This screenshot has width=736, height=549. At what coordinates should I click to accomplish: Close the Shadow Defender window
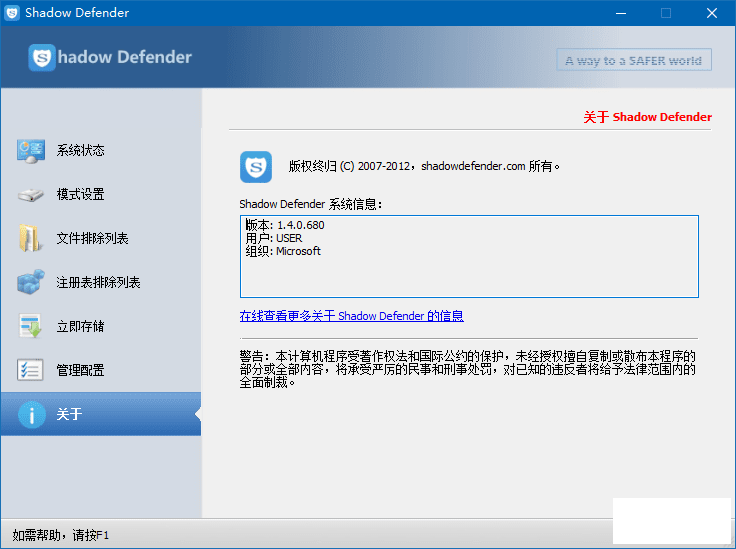[x=712, y=13]
